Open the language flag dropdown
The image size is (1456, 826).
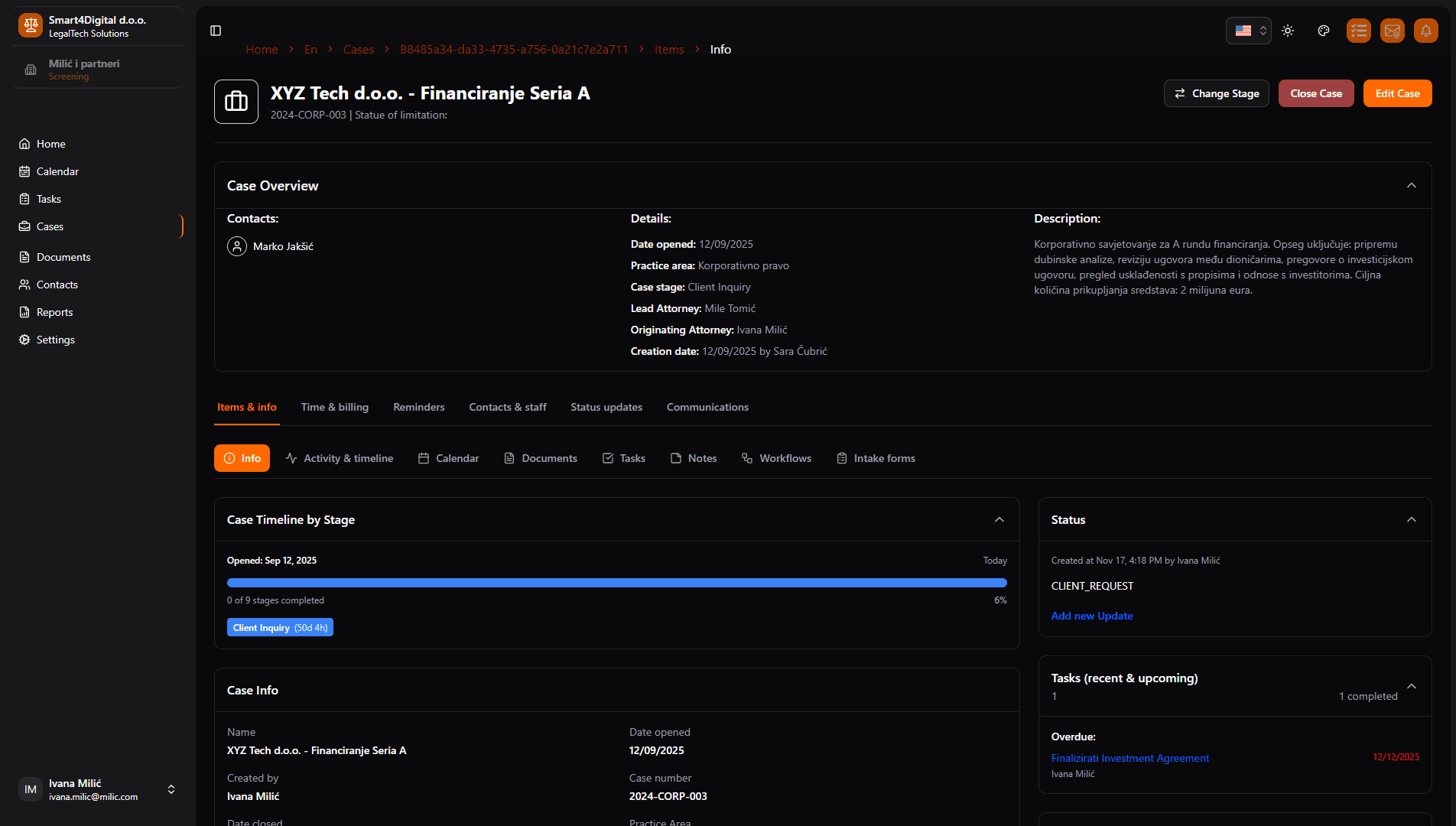tap(1248, 31)
